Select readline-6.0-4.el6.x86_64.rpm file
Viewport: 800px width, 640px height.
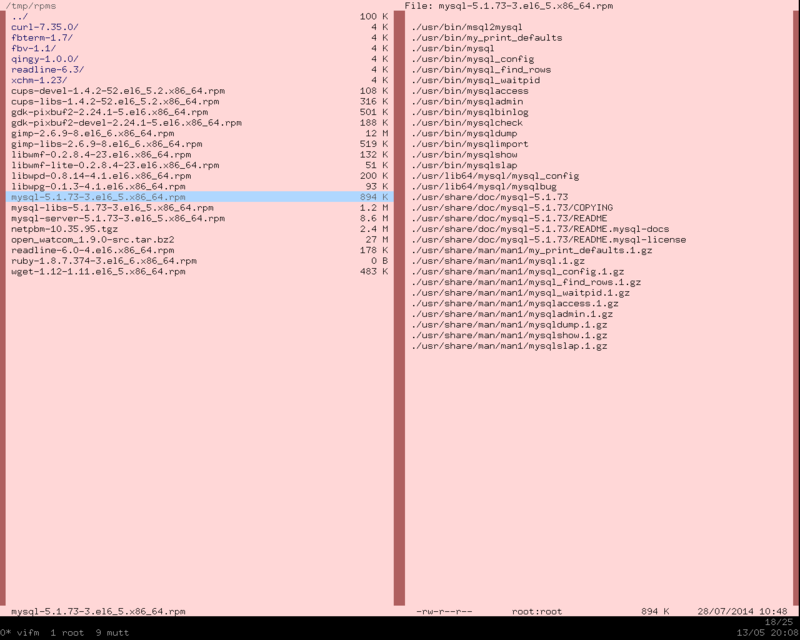coord(199,251)
